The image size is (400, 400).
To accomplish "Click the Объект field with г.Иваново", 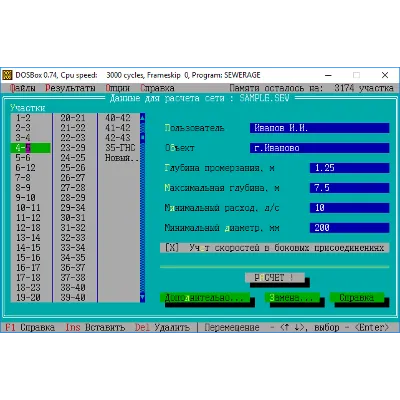I will pos(319,148).
